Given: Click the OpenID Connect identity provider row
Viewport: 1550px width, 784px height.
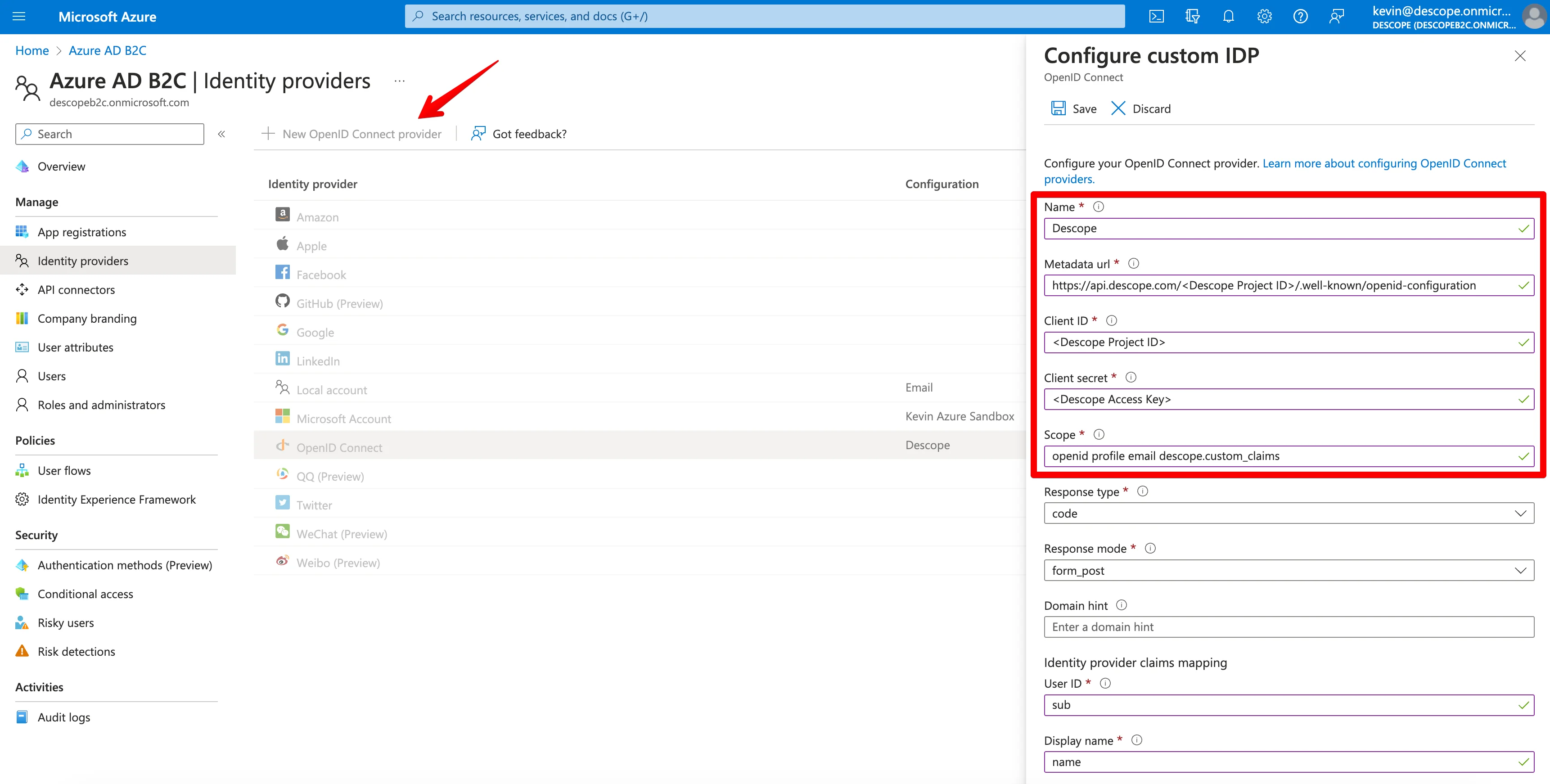Looking at the screenshot, I should 339,446.
